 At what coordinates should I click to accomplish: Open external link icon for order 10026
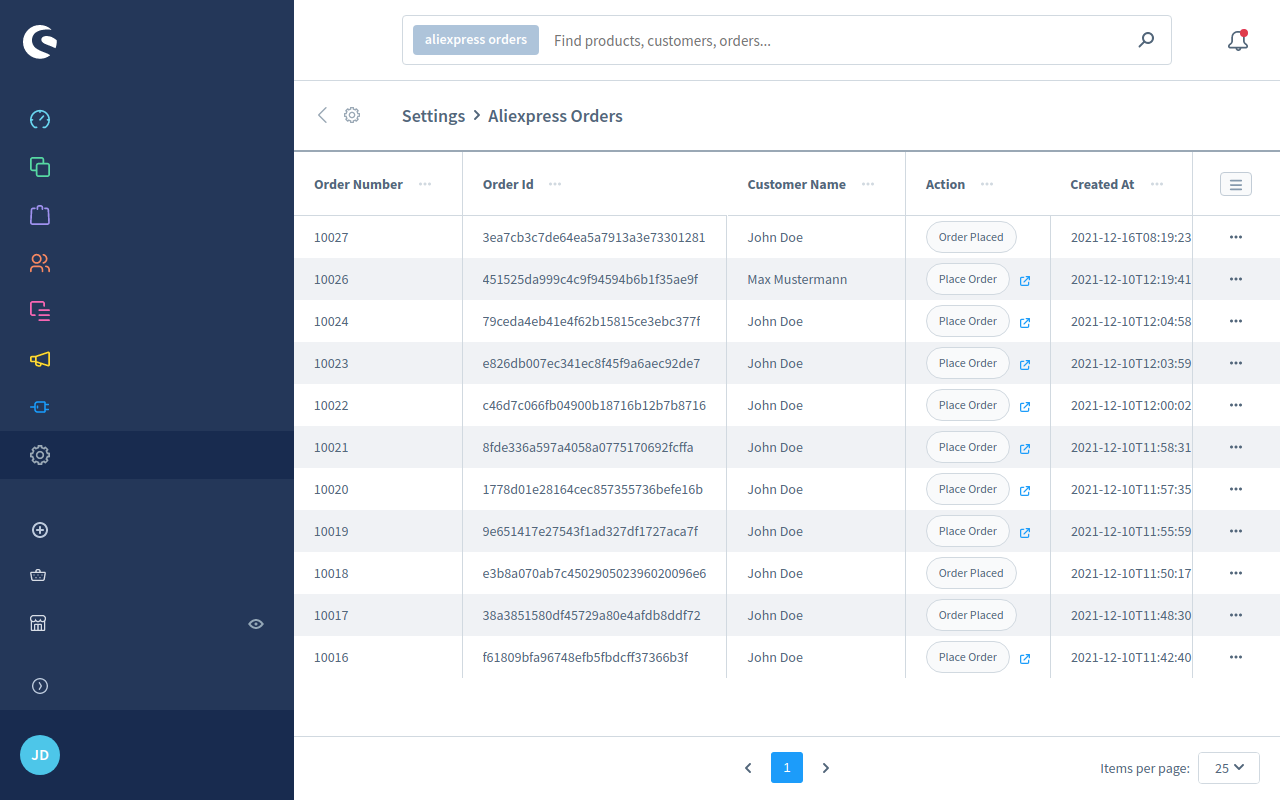1025,281
